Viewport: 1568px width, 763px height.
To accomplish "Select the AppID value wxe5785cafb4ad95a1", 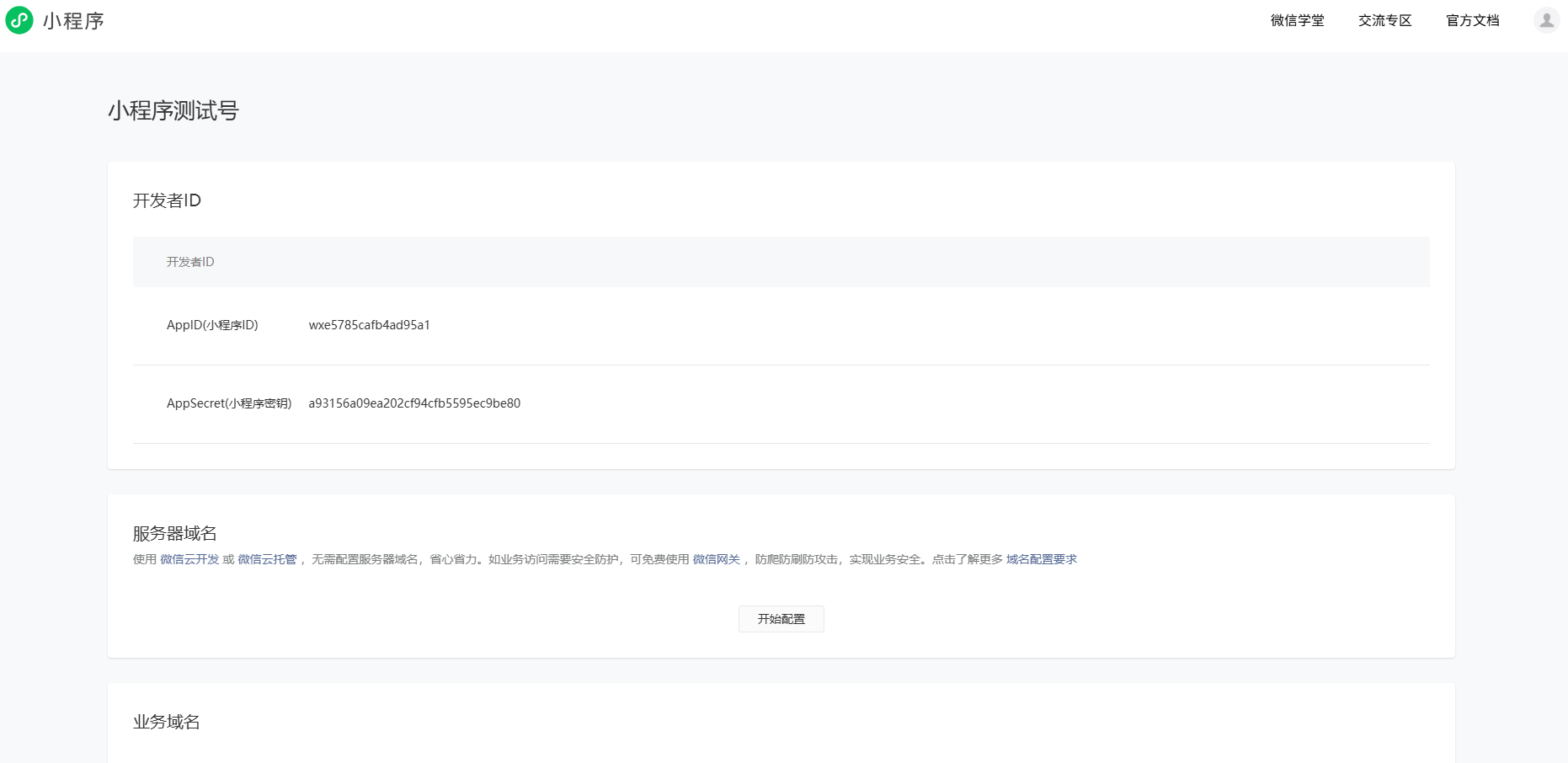I will [370, 325].
